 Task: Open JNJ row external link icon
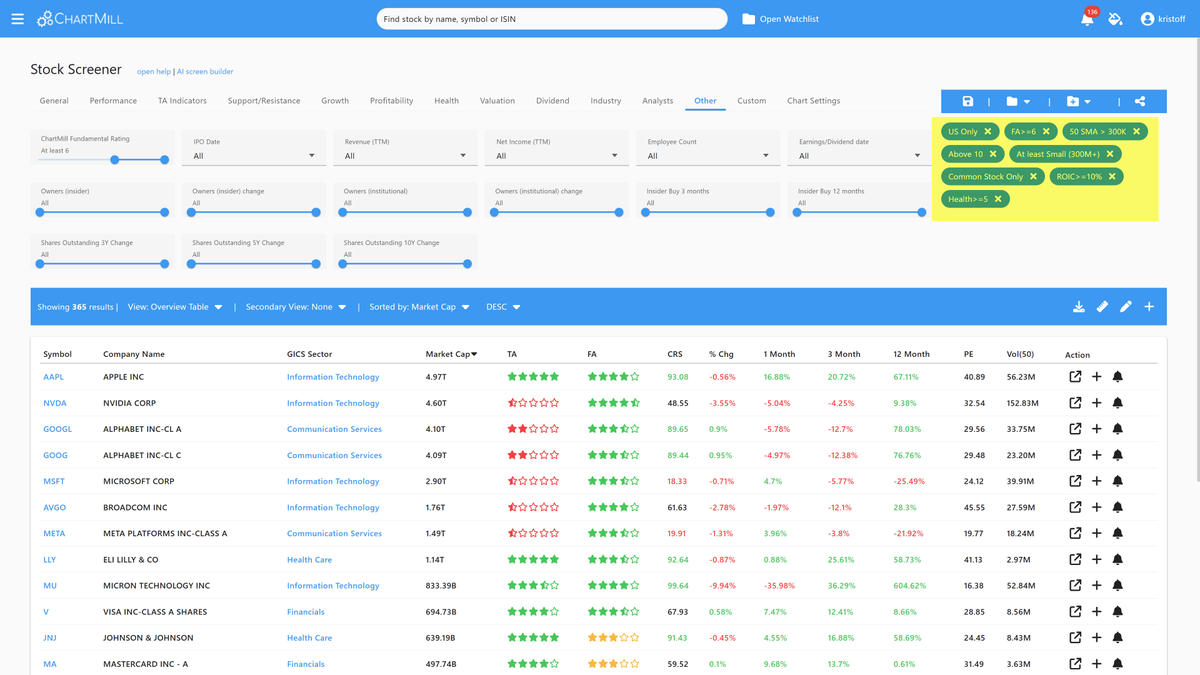pyautogui.click(x=1075, y=637)
